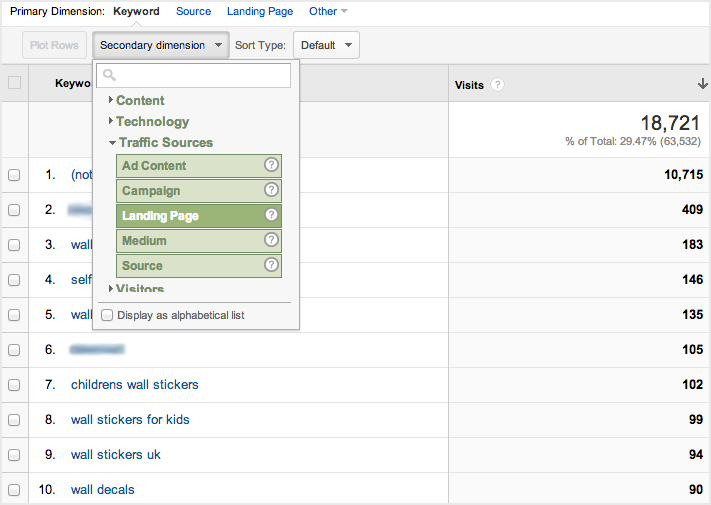Click help icon beside Campaign option
The width and height of the screenshot is (711, 505).
[270, 191]
